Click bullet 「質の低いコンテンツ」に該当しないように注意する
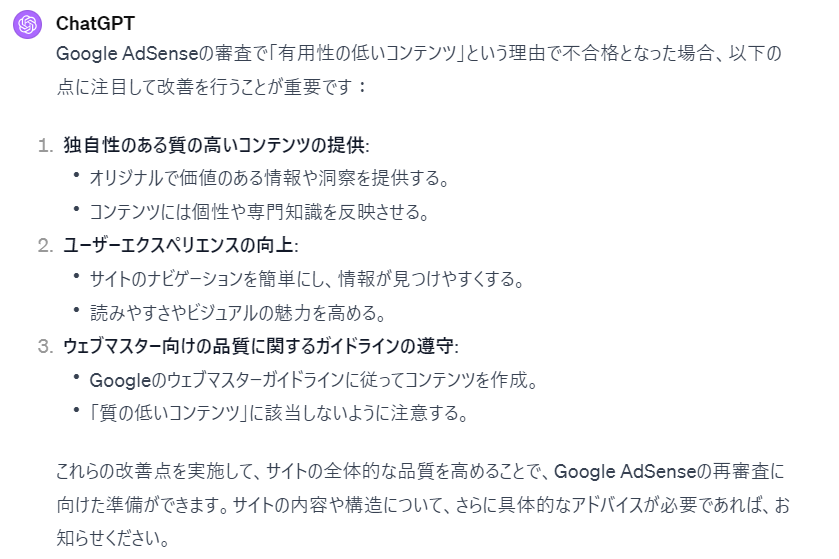839x559 pixels. tap(279, 413)
